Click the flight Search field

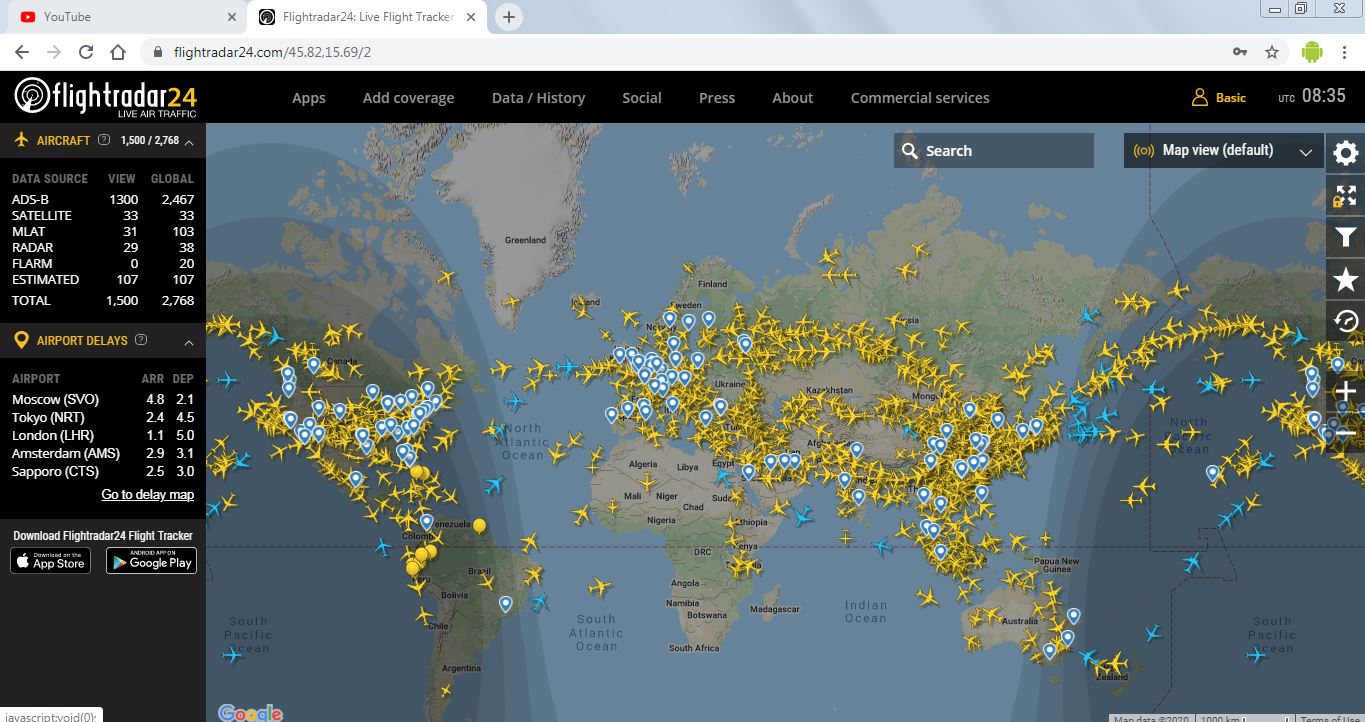pyautogui.click(x=993, y=151)
